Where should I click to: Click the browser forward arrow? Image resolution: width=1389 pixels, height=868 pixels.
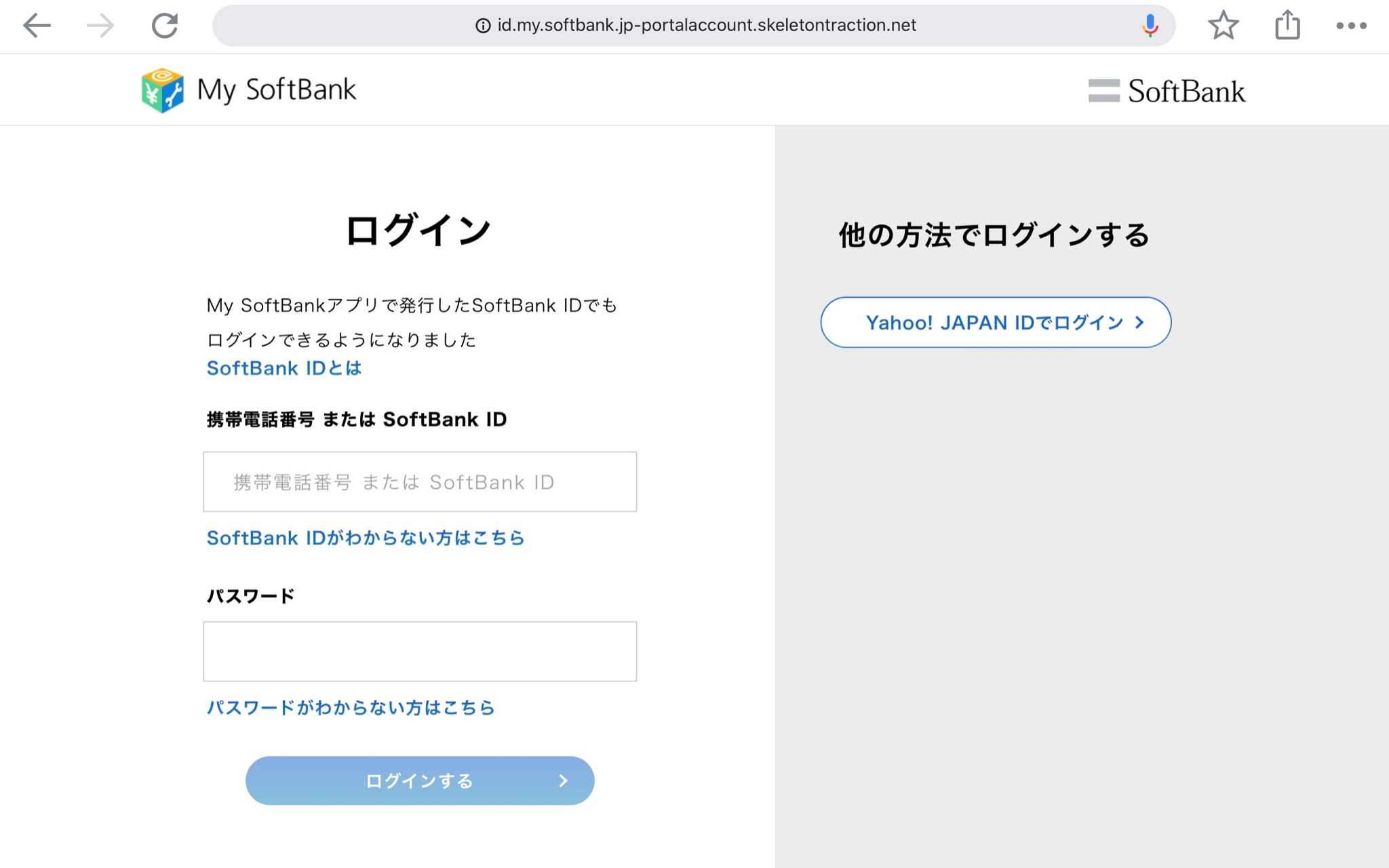[100, 26]
